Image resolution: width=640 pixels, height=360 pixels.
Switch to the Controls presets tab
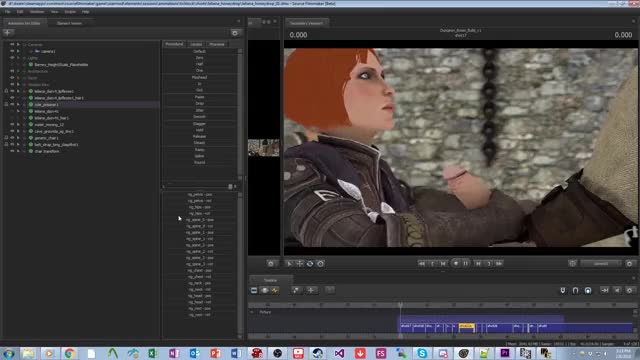pos(196,44)
